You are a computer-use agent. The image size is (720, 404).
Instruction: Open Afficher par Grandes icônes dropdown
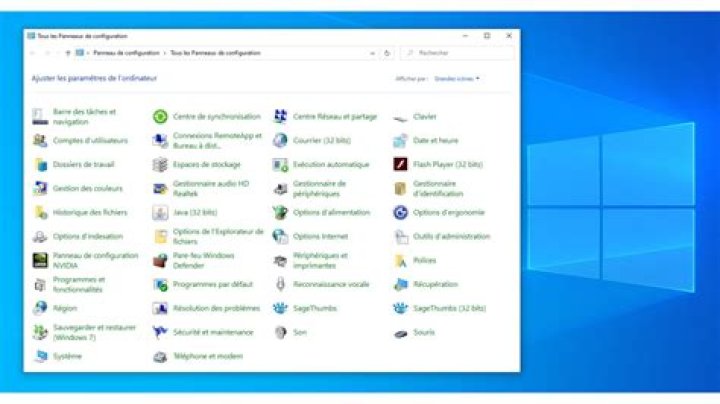(x=457, y=79)
